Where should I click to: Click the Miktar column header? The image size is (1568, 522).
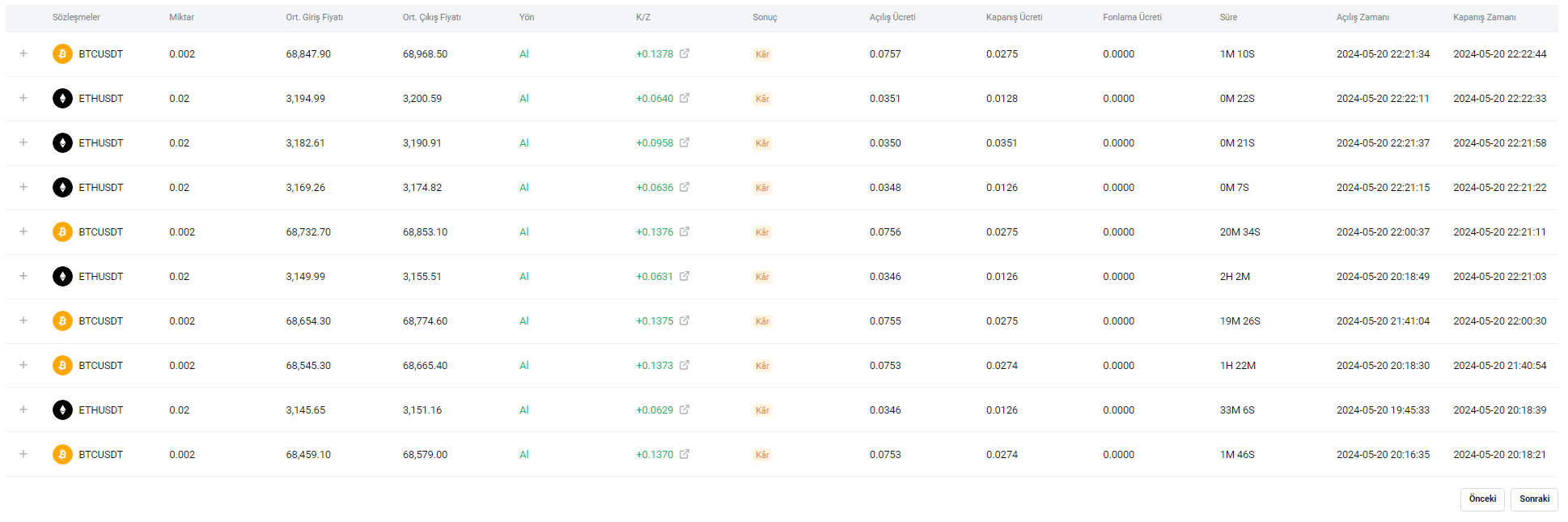point(181,17)
